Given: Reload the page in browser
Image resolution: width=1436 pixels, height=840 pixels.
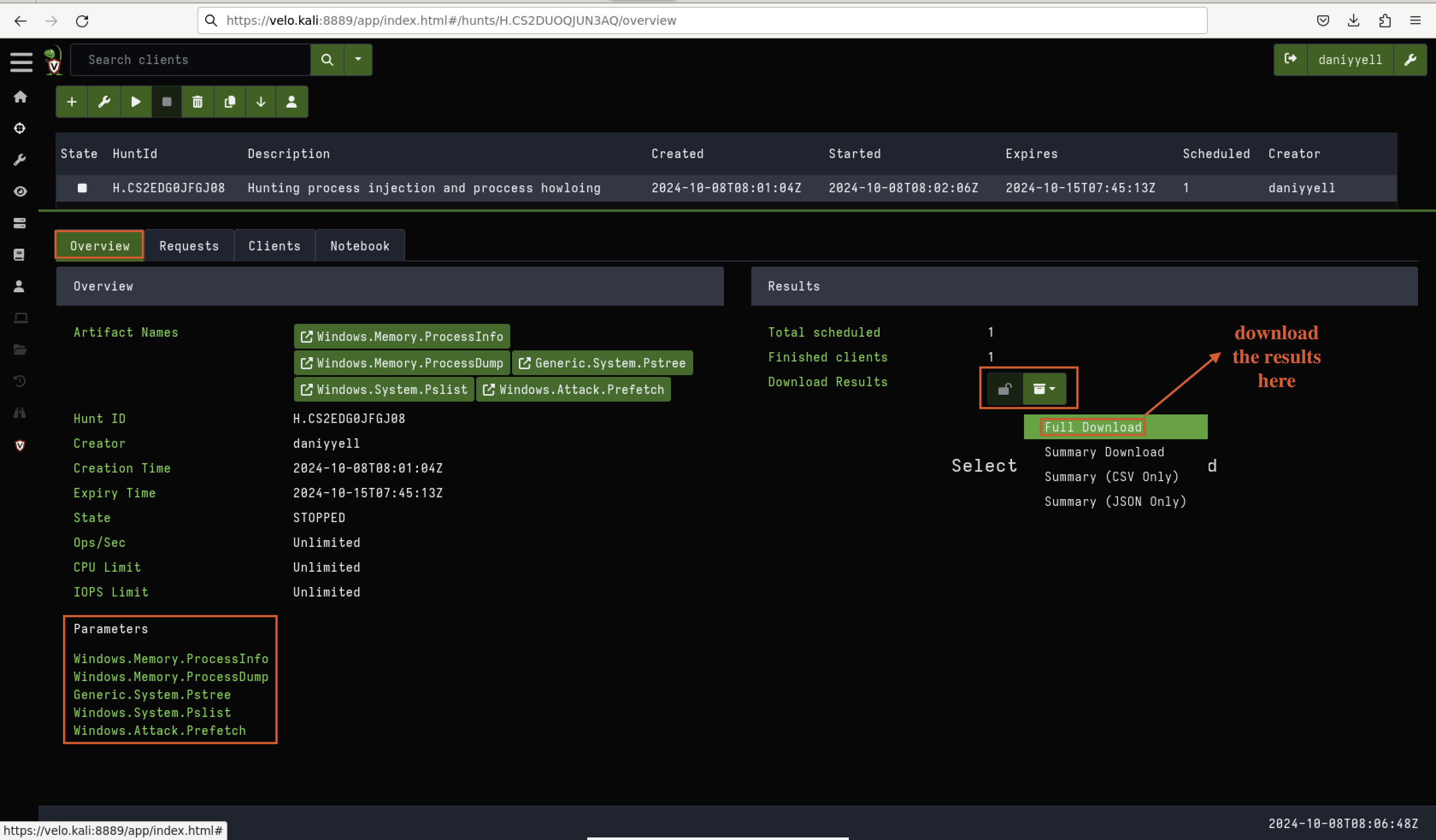Looking at the screenshot, I should pyautogui.click(x=82, y=21).
